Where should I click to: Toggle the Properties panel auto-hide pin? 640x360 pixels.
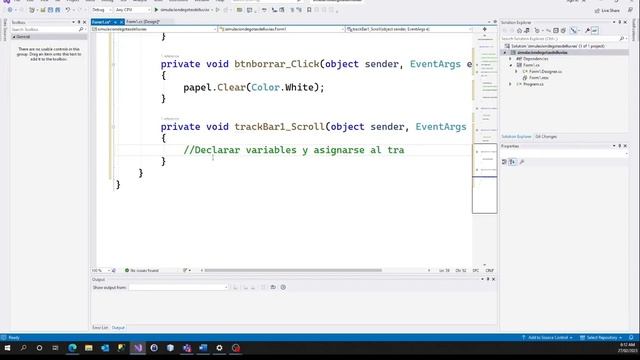[x=620, y=146]
